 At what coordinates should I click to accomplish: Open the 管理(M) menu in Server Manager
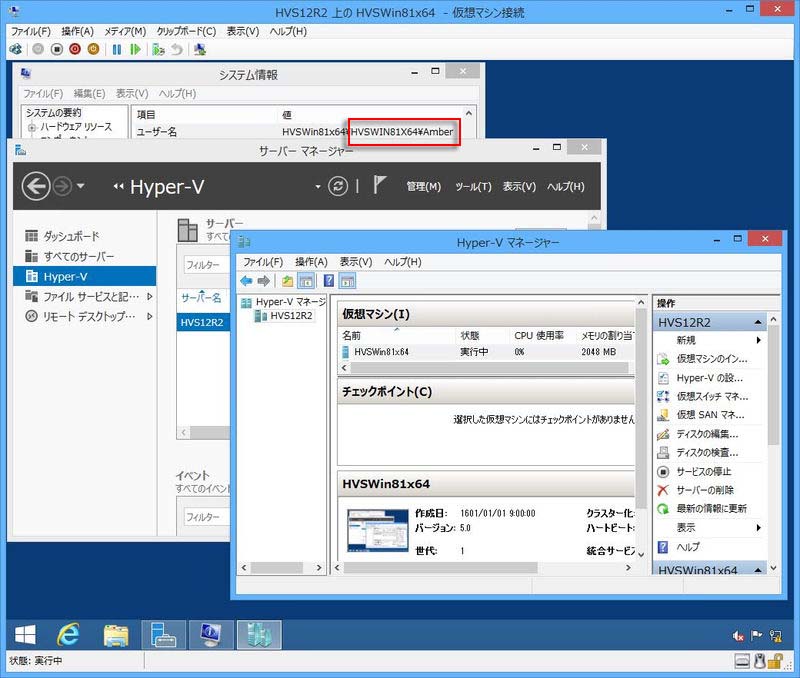[423, 187]
